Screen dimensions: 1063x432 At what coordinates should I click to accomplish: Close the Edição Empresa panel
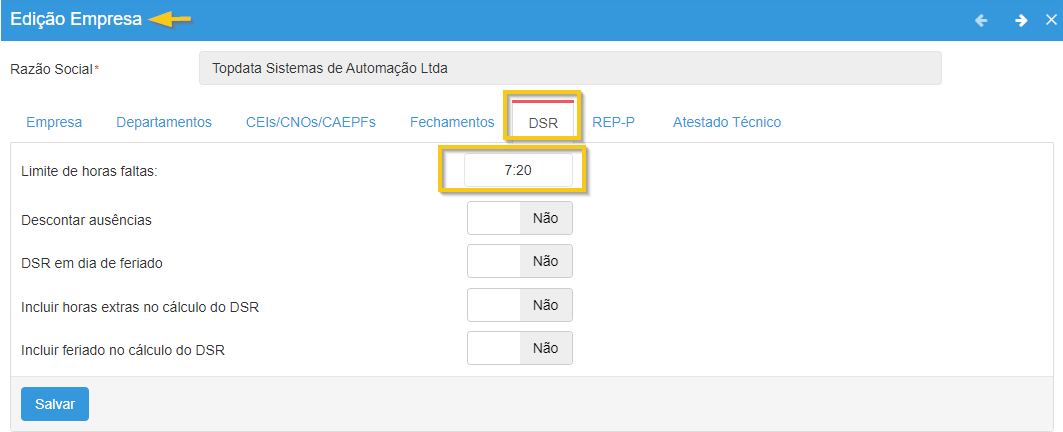(x=1051, y=20)
